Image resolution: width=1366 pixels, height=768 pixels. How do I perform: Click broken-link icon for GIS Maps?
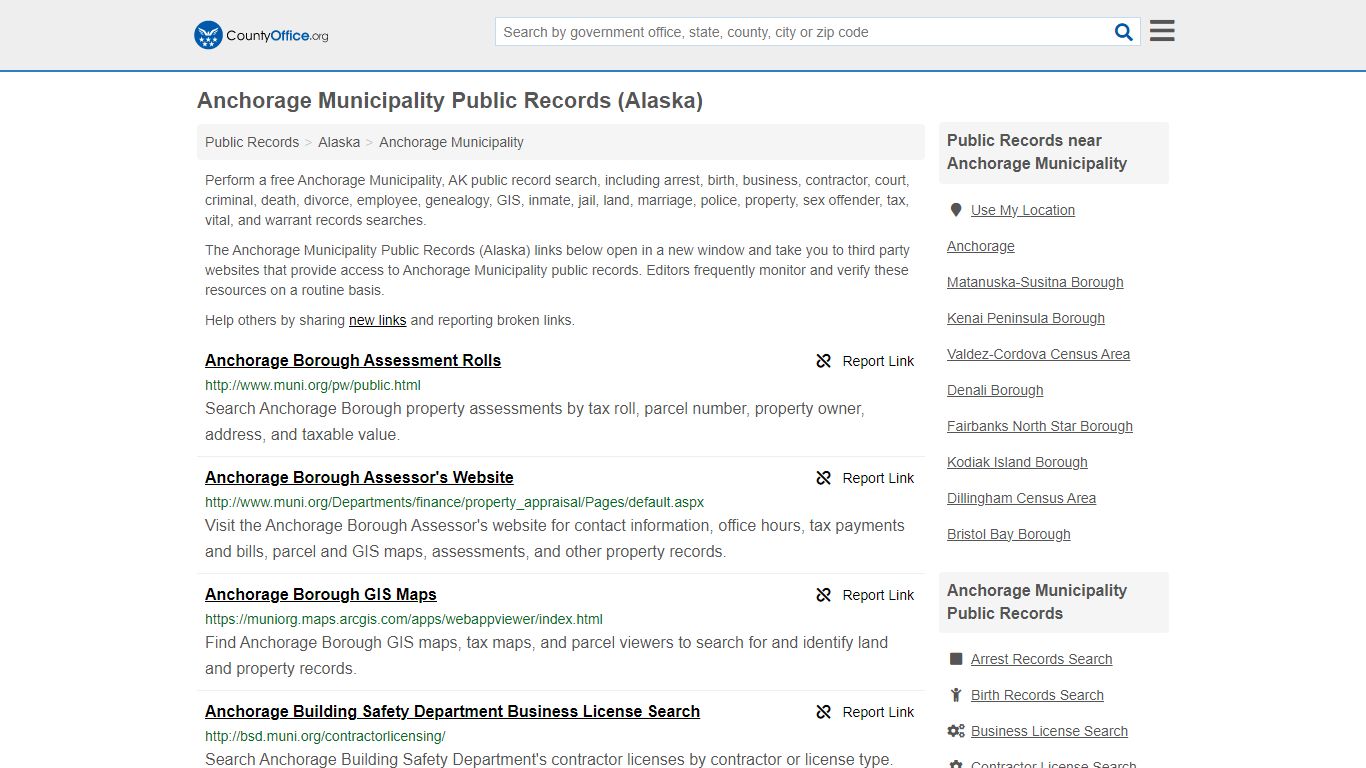pyautogui.click(x=824, y=595)
